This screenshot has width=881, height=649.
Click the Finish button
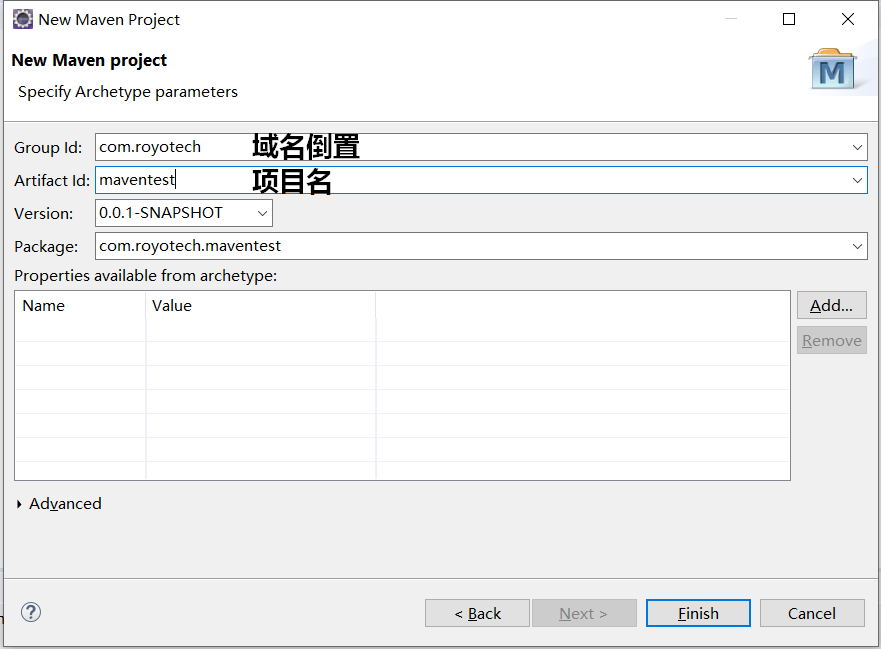(698, 613)
